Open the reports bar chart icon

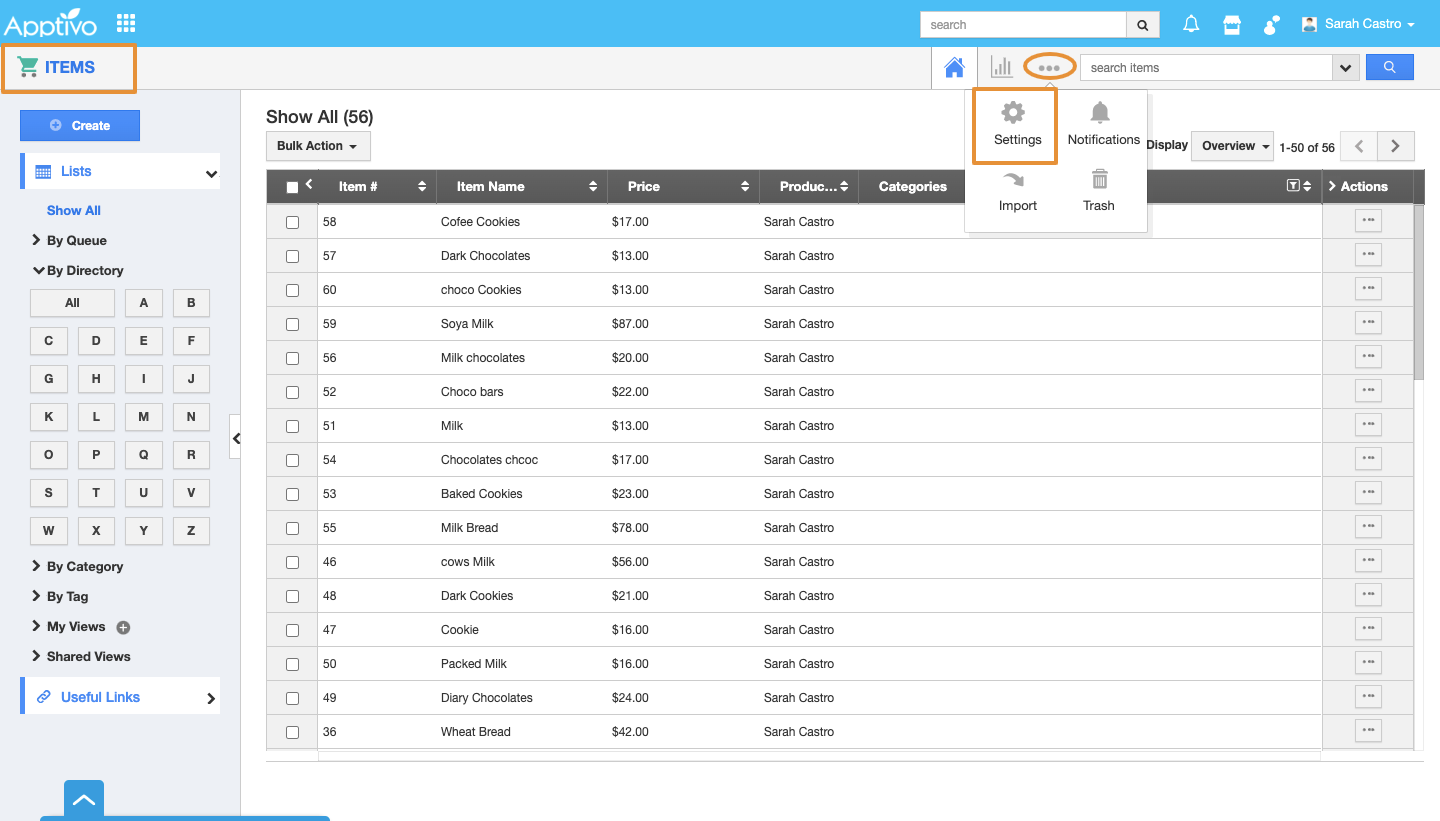[x=1001, y=67]
